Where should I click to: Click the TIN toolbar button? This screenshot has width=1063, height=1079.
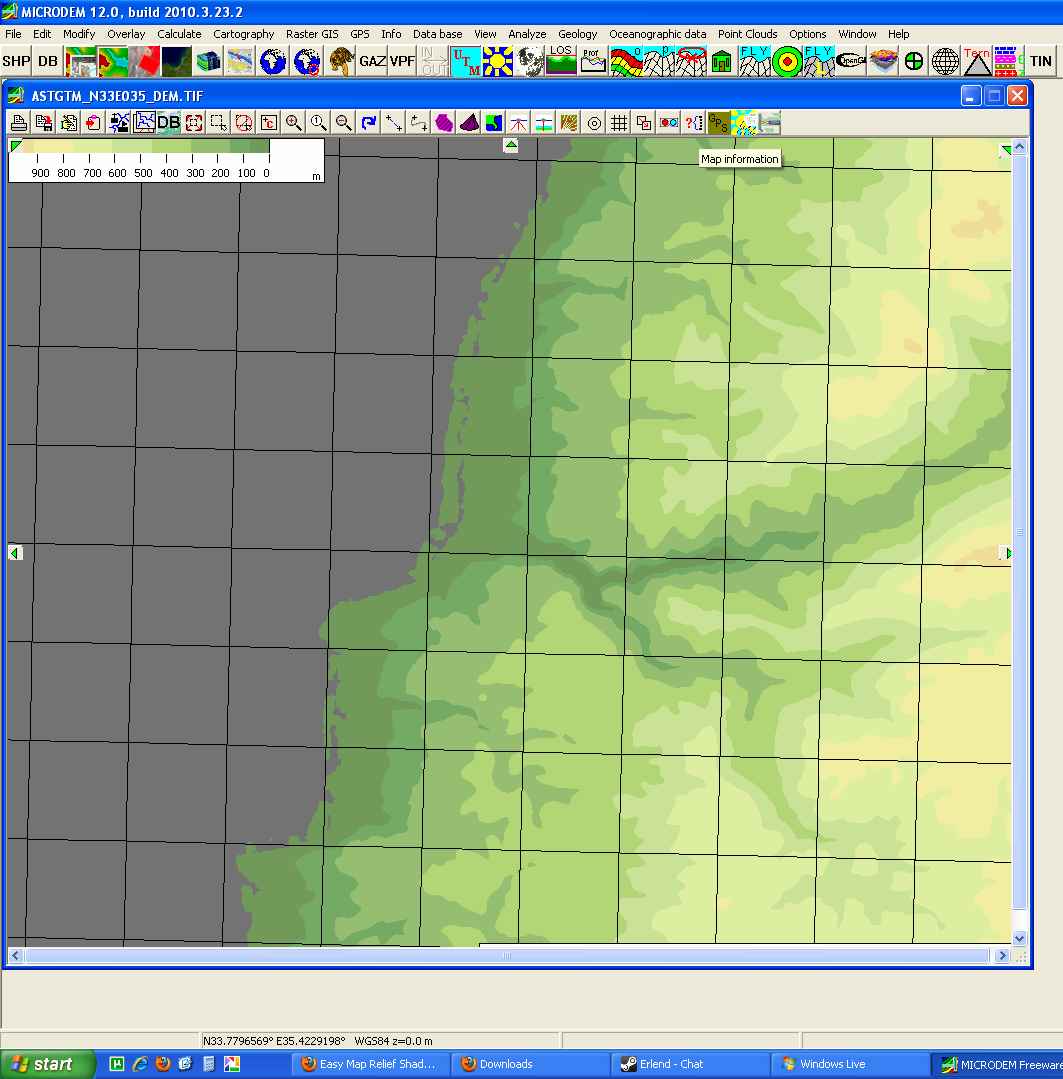tap(1041, 61)
